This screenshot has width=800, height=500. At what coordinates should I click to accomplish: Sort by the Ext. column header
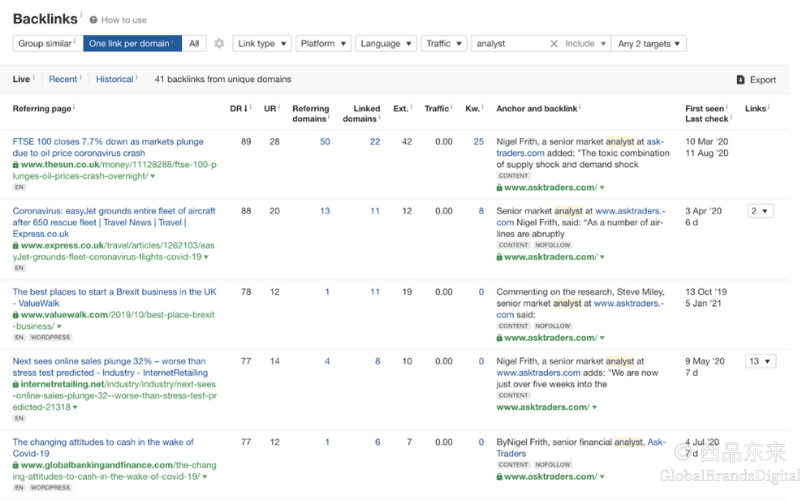tap(401, 108)
